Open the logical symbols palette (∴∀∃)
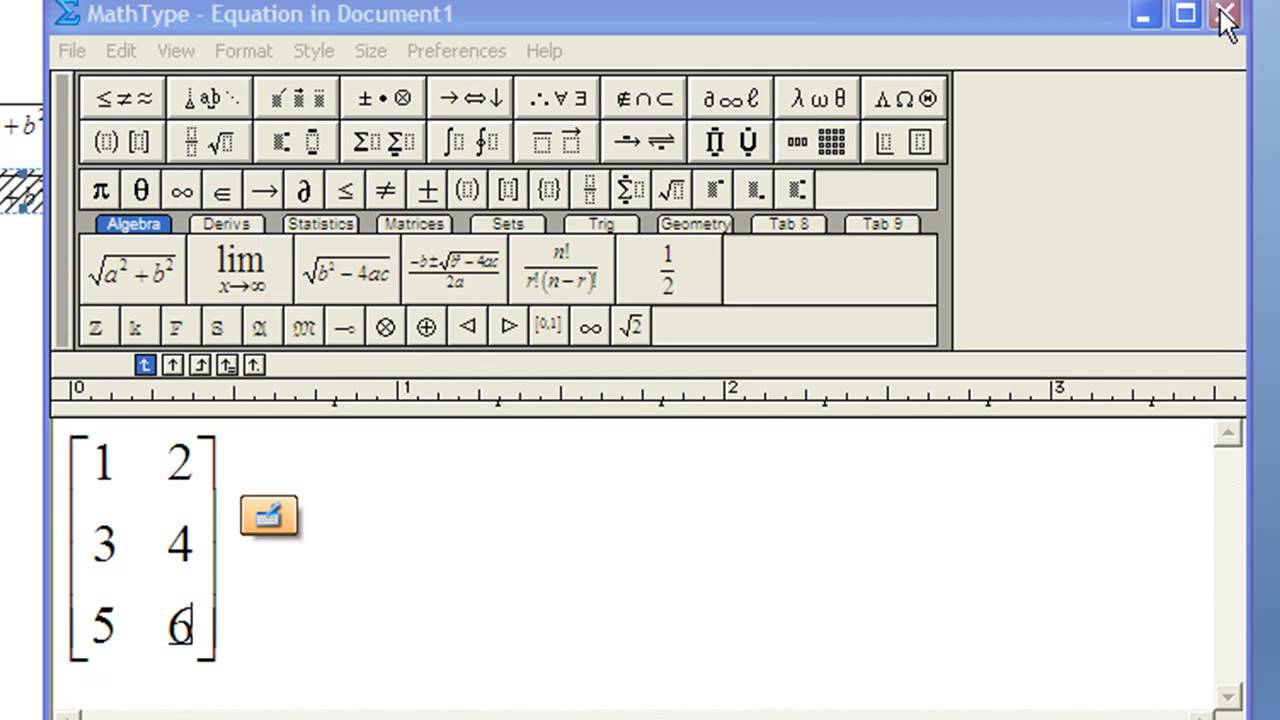 558,98
